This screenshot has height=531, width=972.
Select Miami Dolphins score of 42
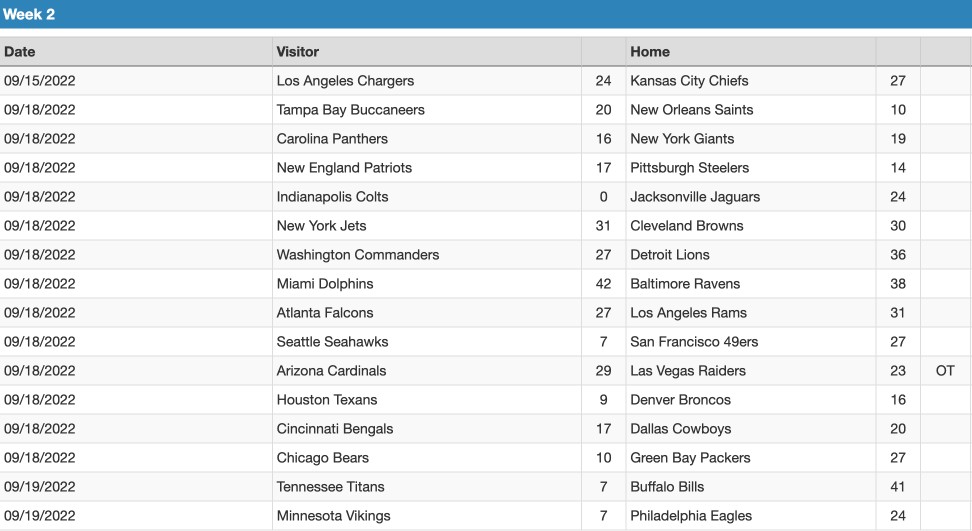604,284
